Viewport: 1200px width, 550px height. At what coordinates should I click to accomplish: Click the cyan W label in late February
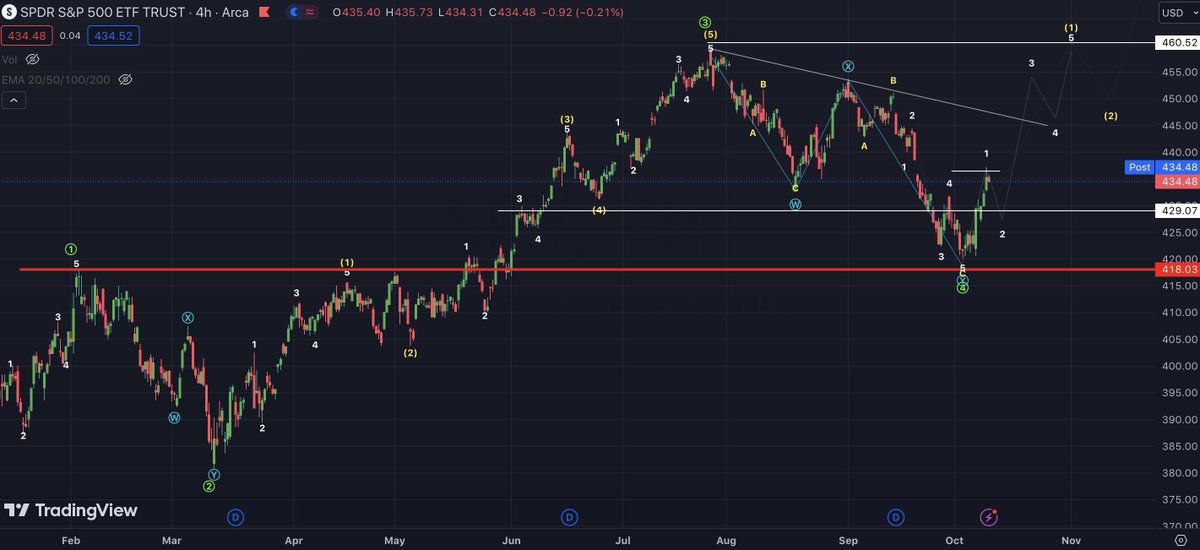tap(174, 417)
